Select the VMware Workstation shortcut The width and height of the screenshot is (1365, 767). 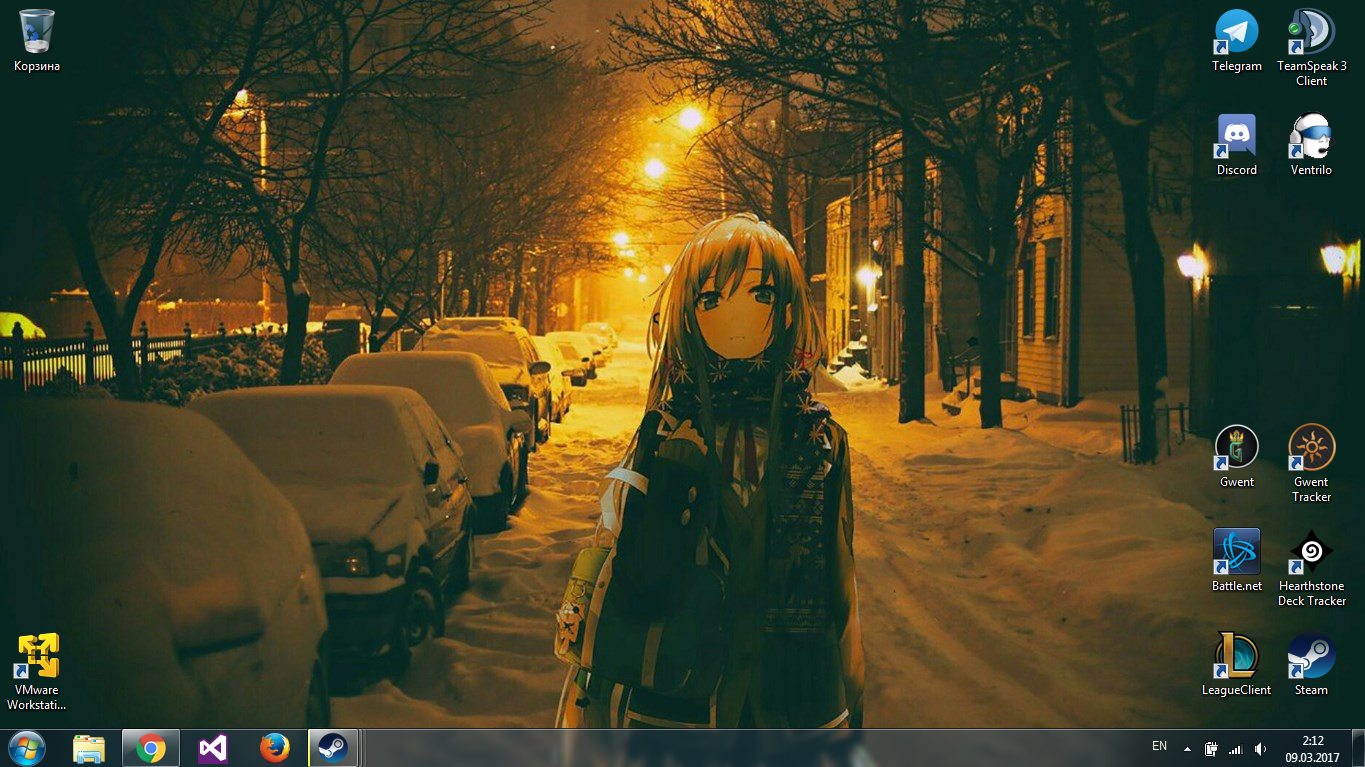[37, 672]
